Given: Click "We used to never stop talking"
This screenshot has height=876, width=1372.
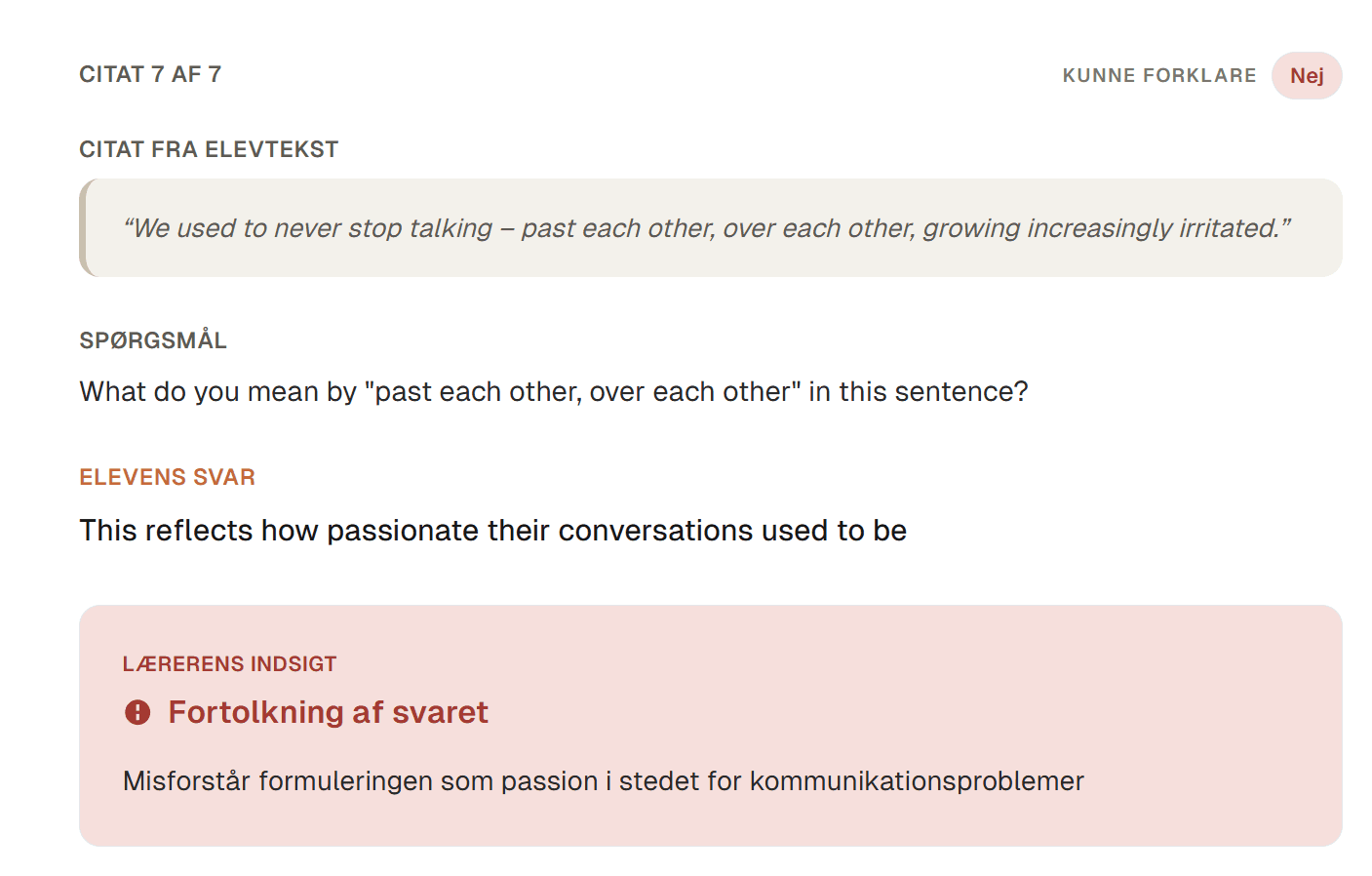Looking at the screenshot, I should (312, 228).
